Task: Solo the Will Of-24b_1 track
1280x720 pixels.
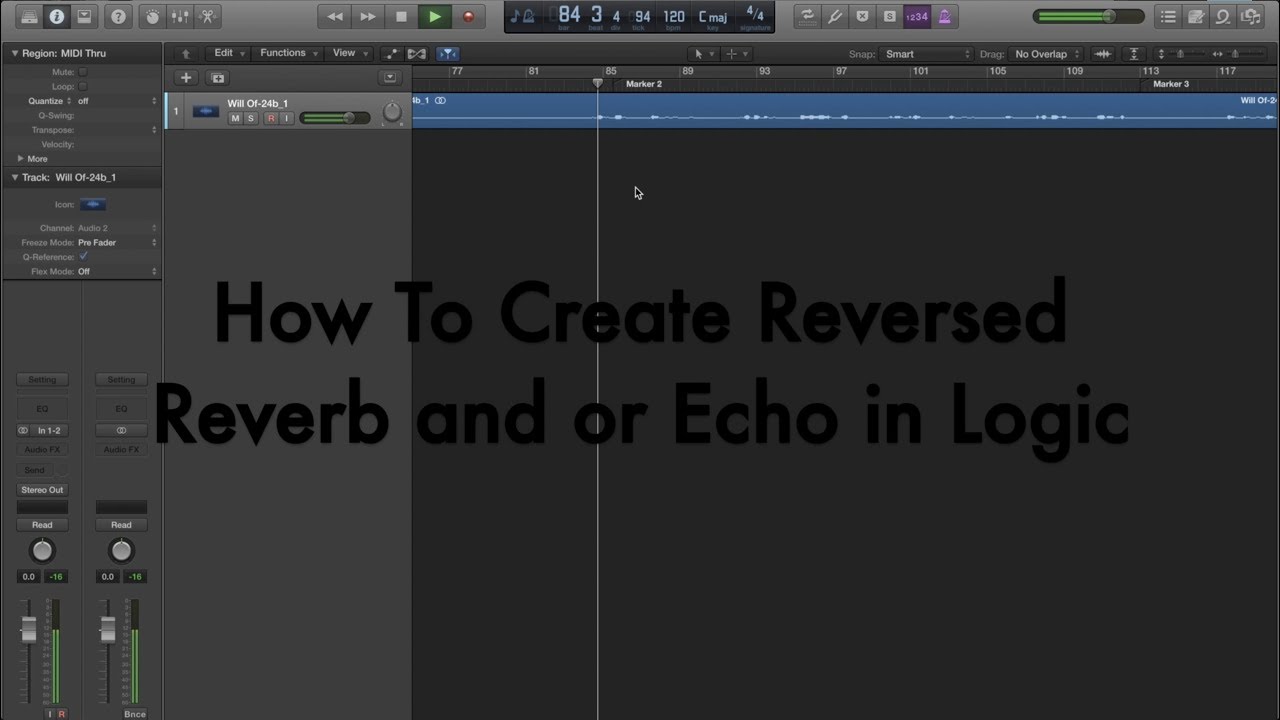Action: [x=251, y=118]
